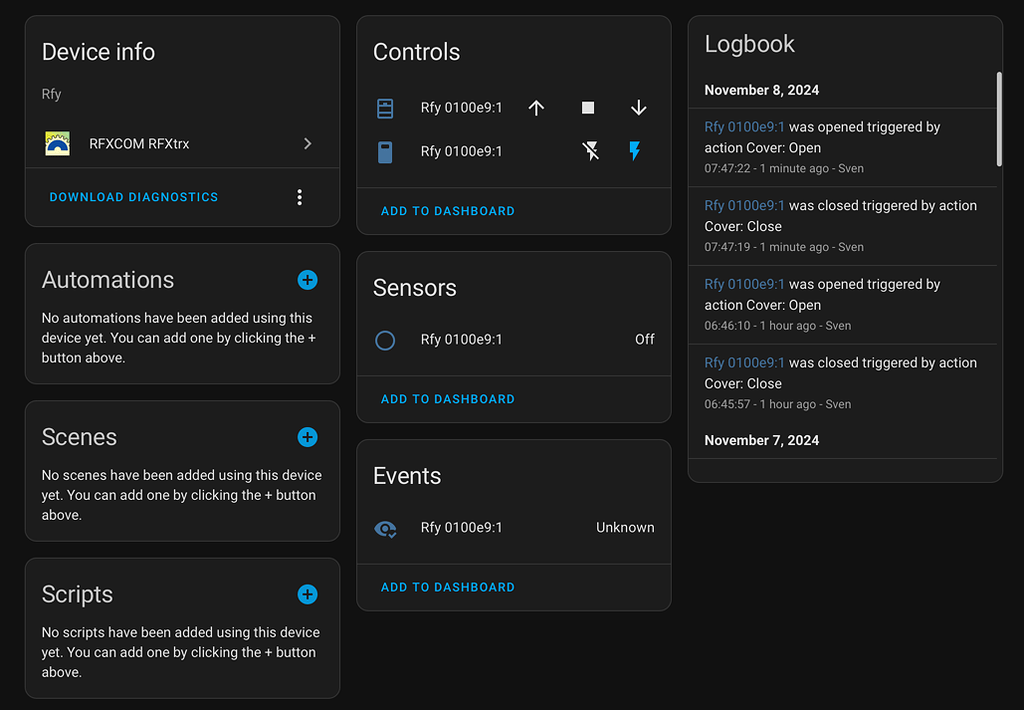Screen dimensions: 1024x710
Task: Open the three-dot overflow menu in Device info
Action: pos(299,197)
